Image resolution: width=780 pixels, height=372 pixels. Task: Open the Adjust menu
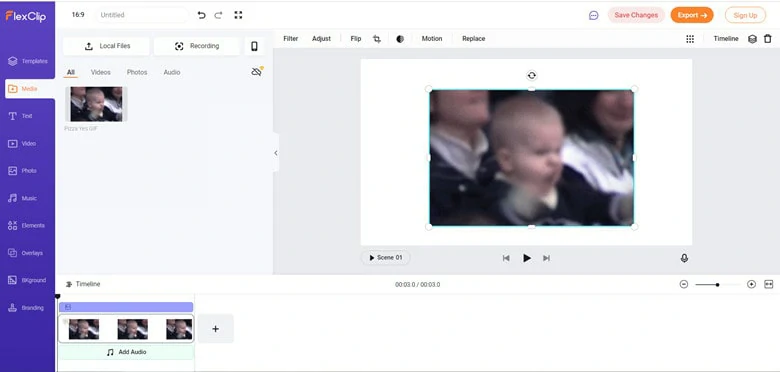tap(321, 39)
